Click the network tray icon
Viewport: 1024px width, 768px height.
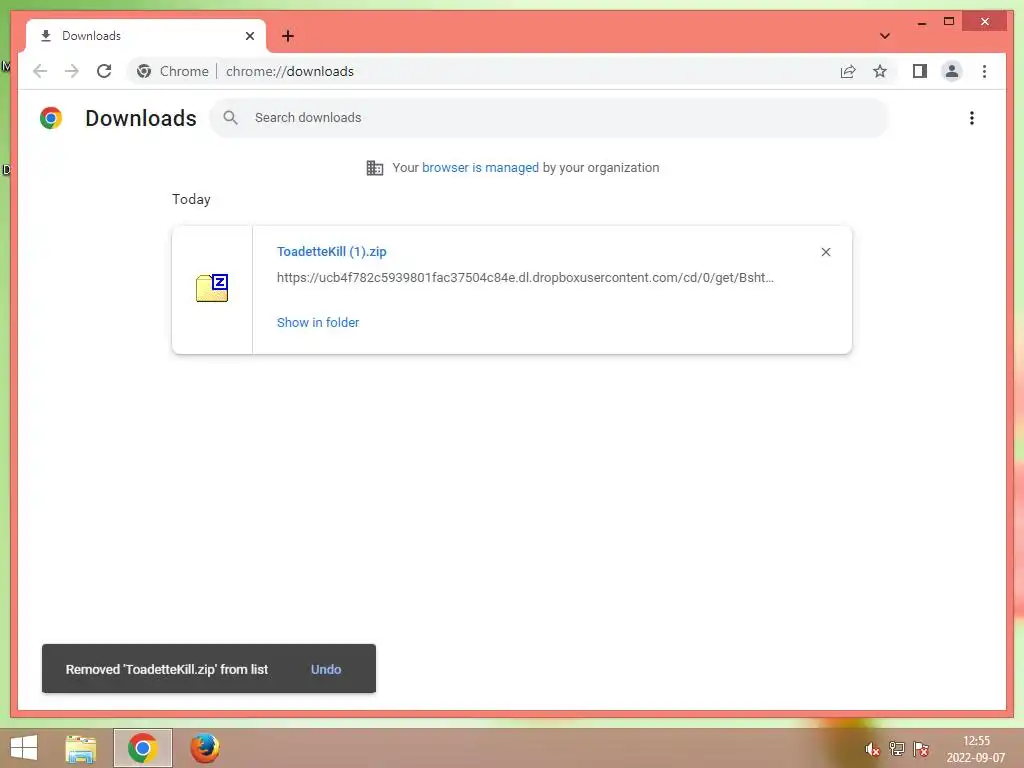point(897,749)
